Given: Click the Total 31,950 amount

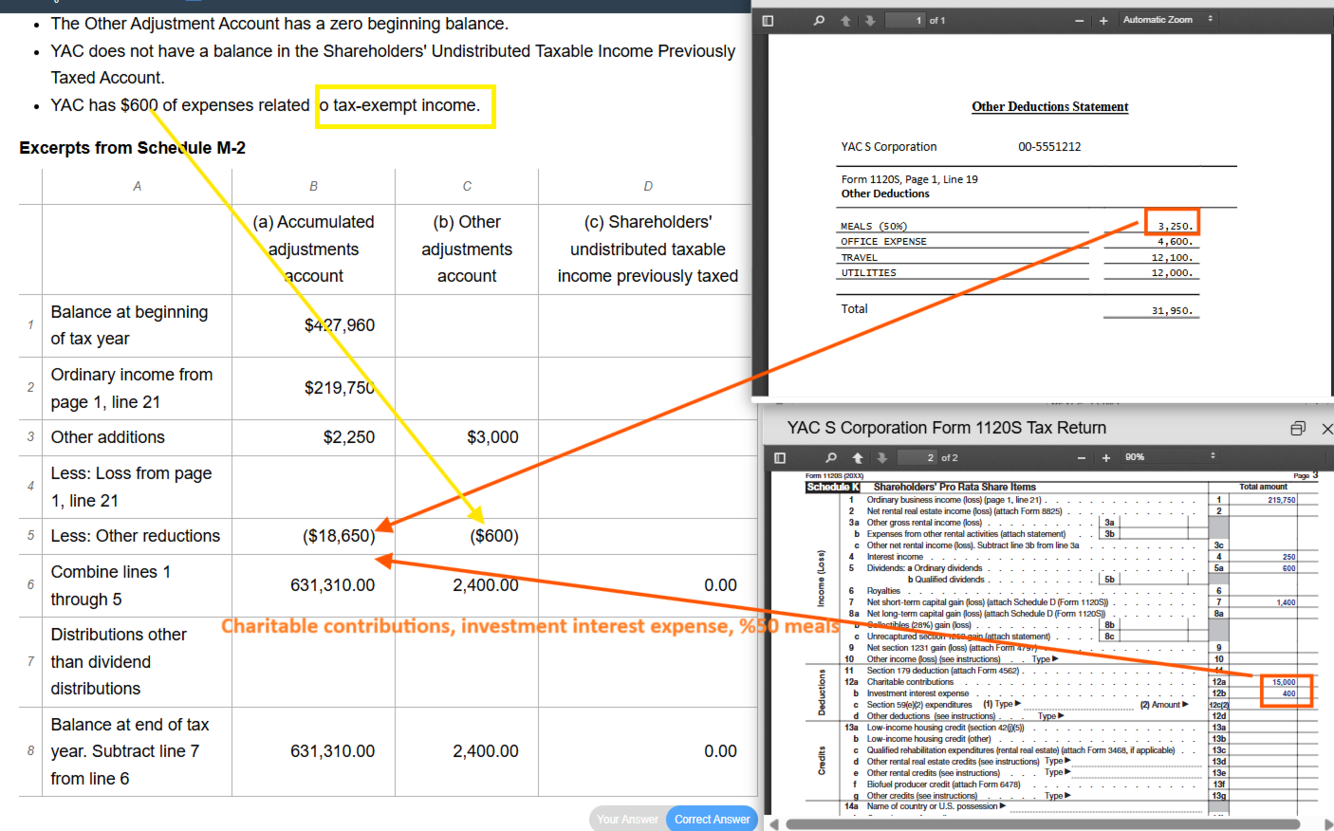Looking at the screenshot, I should 1172,310.
